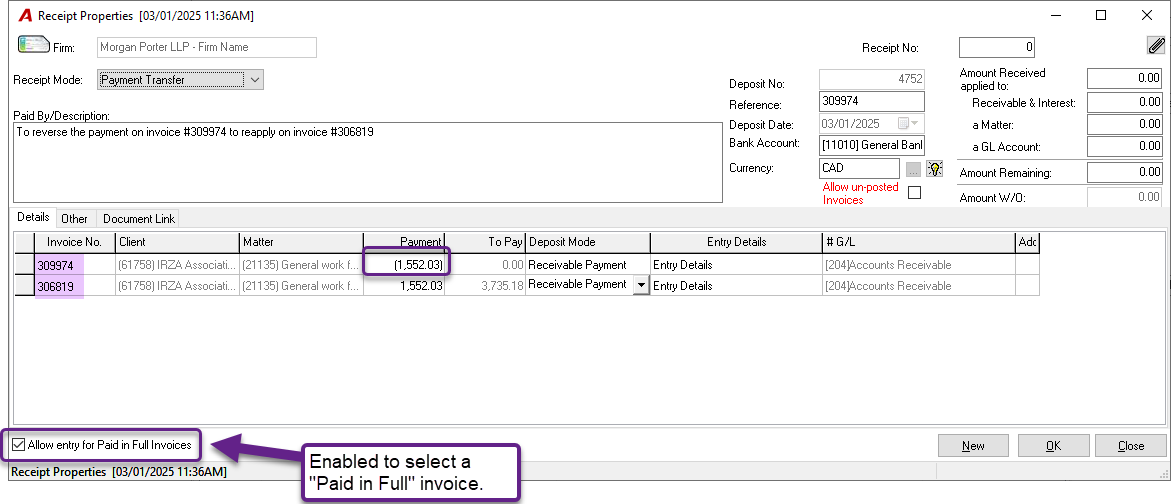Click the Payment column header
Screen dimensions: 1171x504
(x=404, y=242)
